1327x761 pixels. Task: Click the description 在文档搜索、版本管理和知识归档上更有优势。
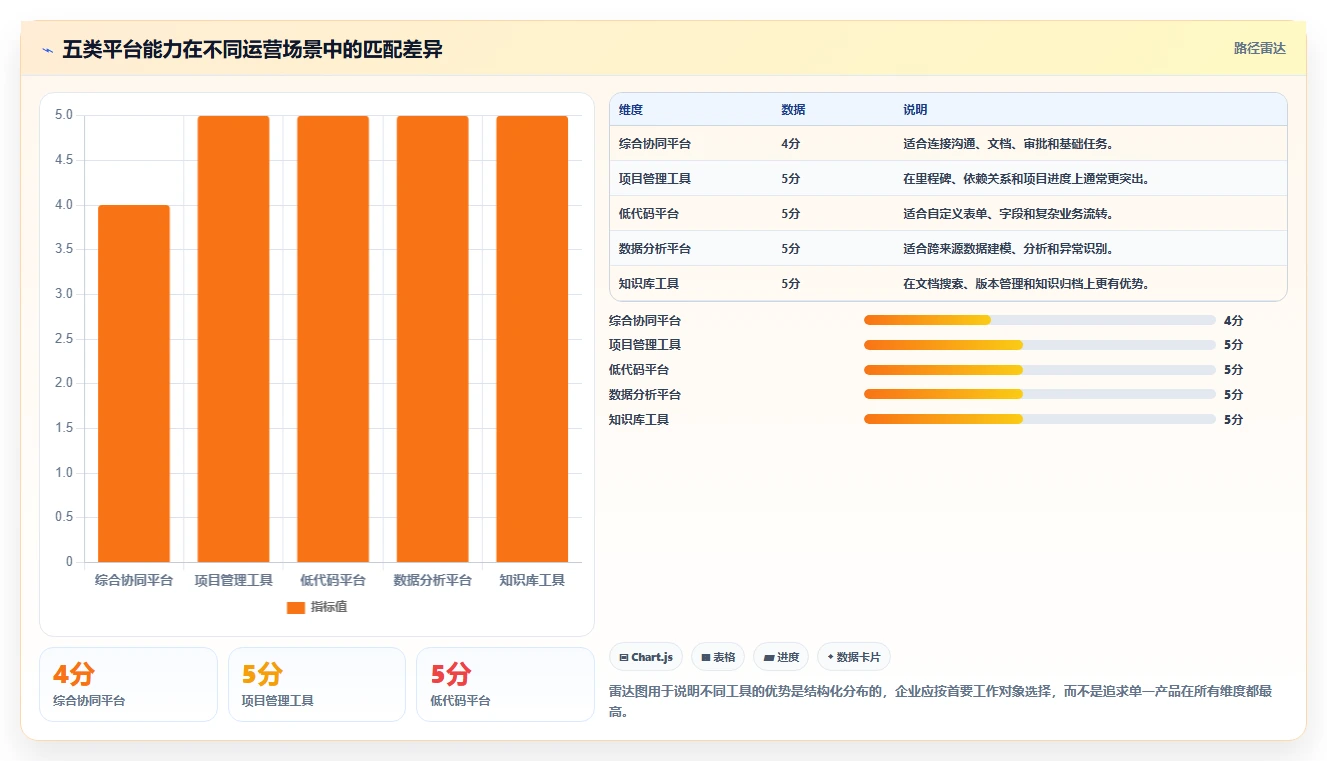1026,283
